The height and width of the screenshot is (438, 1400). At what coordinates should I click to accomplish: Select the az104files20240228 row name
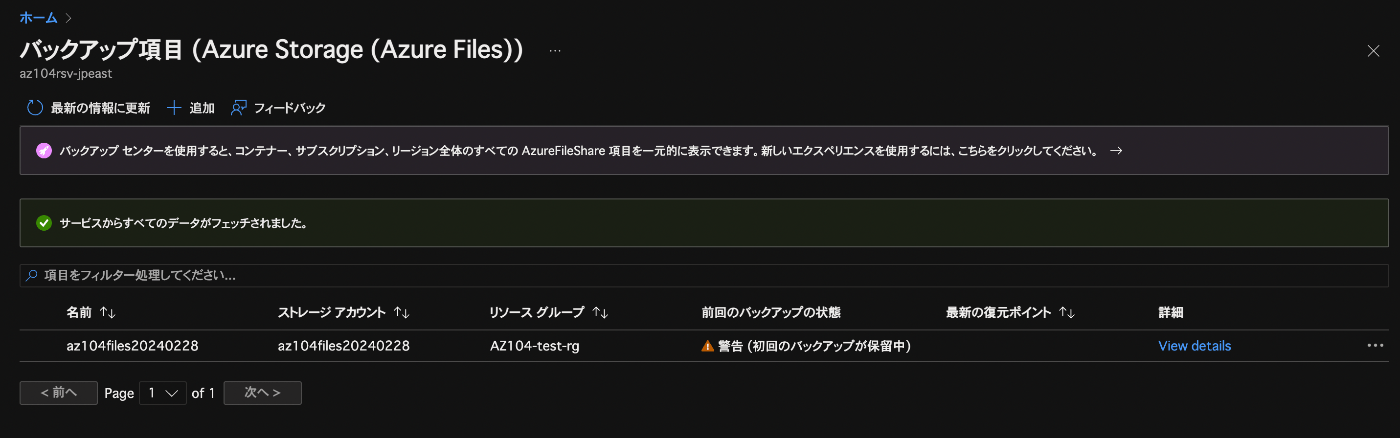point(132,346)
